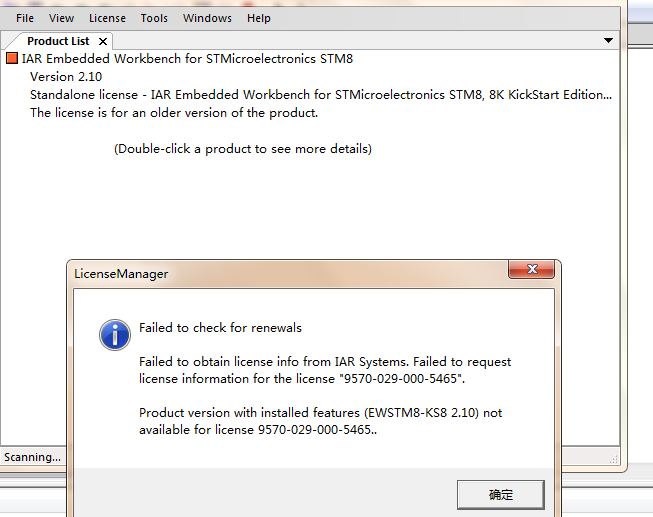Open the View menu

point(61,18)
